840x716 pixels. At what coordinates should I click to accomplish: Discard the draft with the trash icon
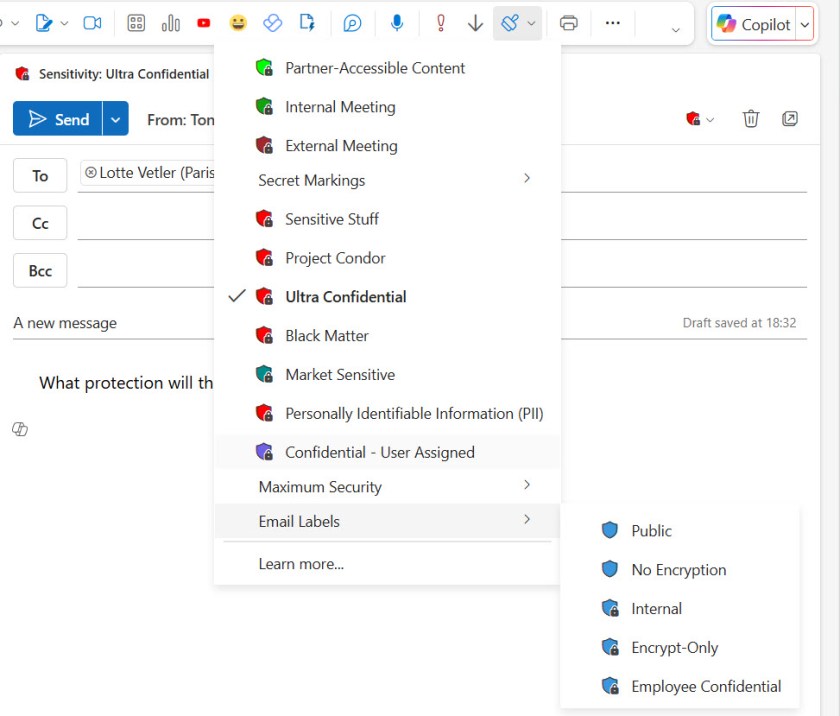(751, 118)
